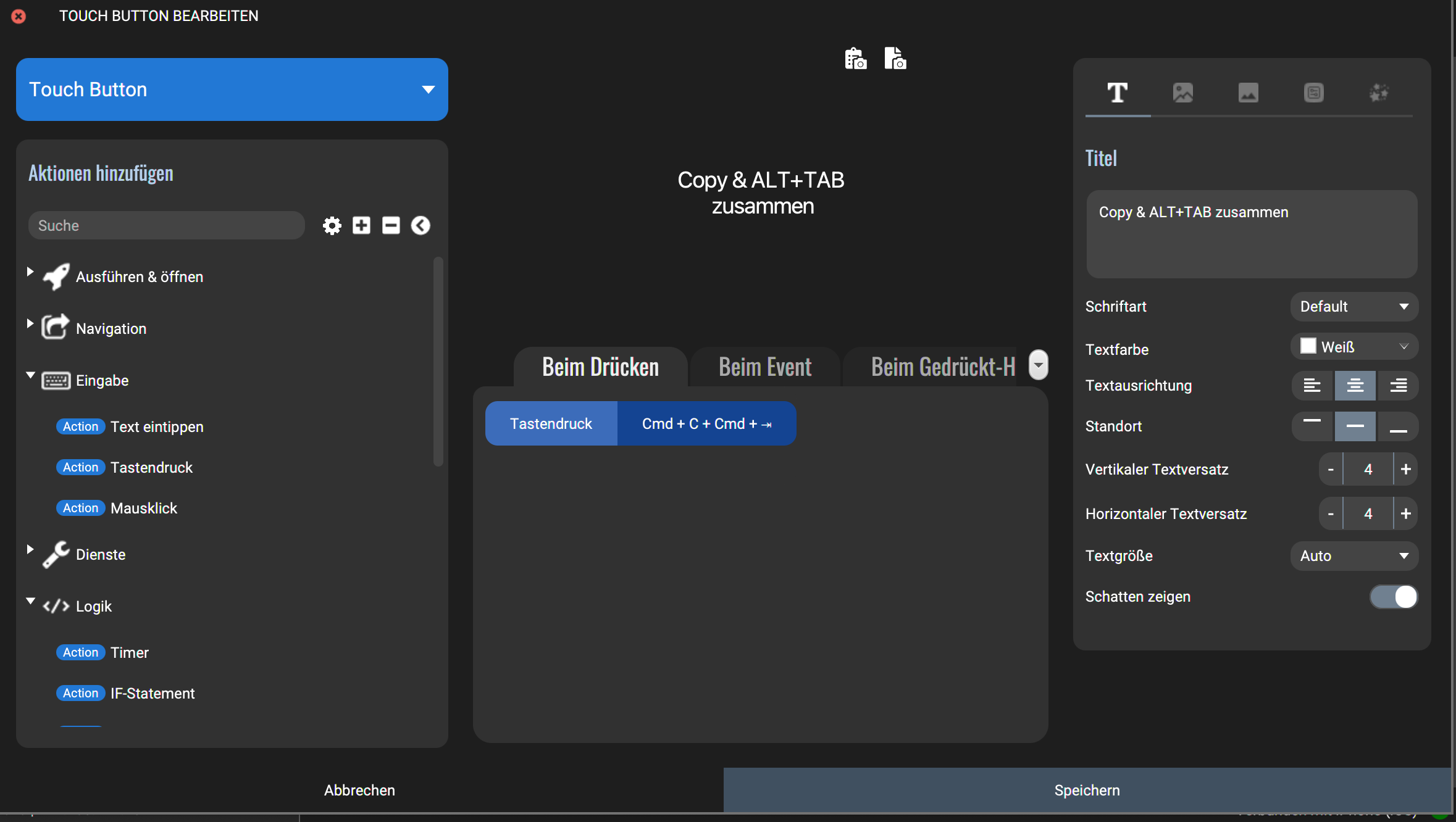
Task: Set Standort to bottom position
Action: click(1398, 426)
